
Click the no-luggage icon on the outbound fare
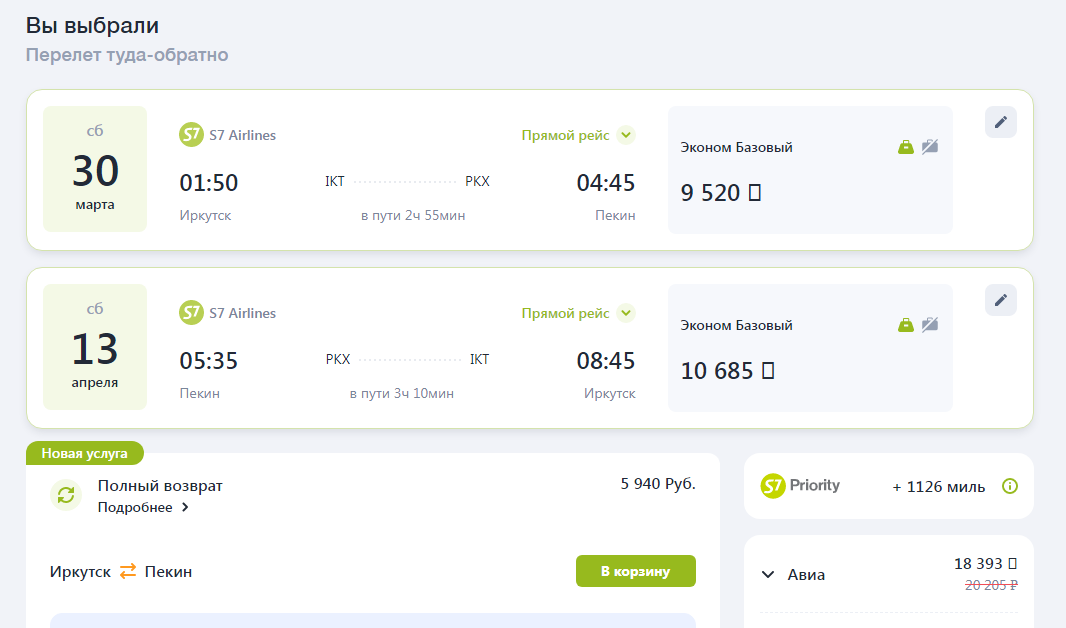[930, 147]
